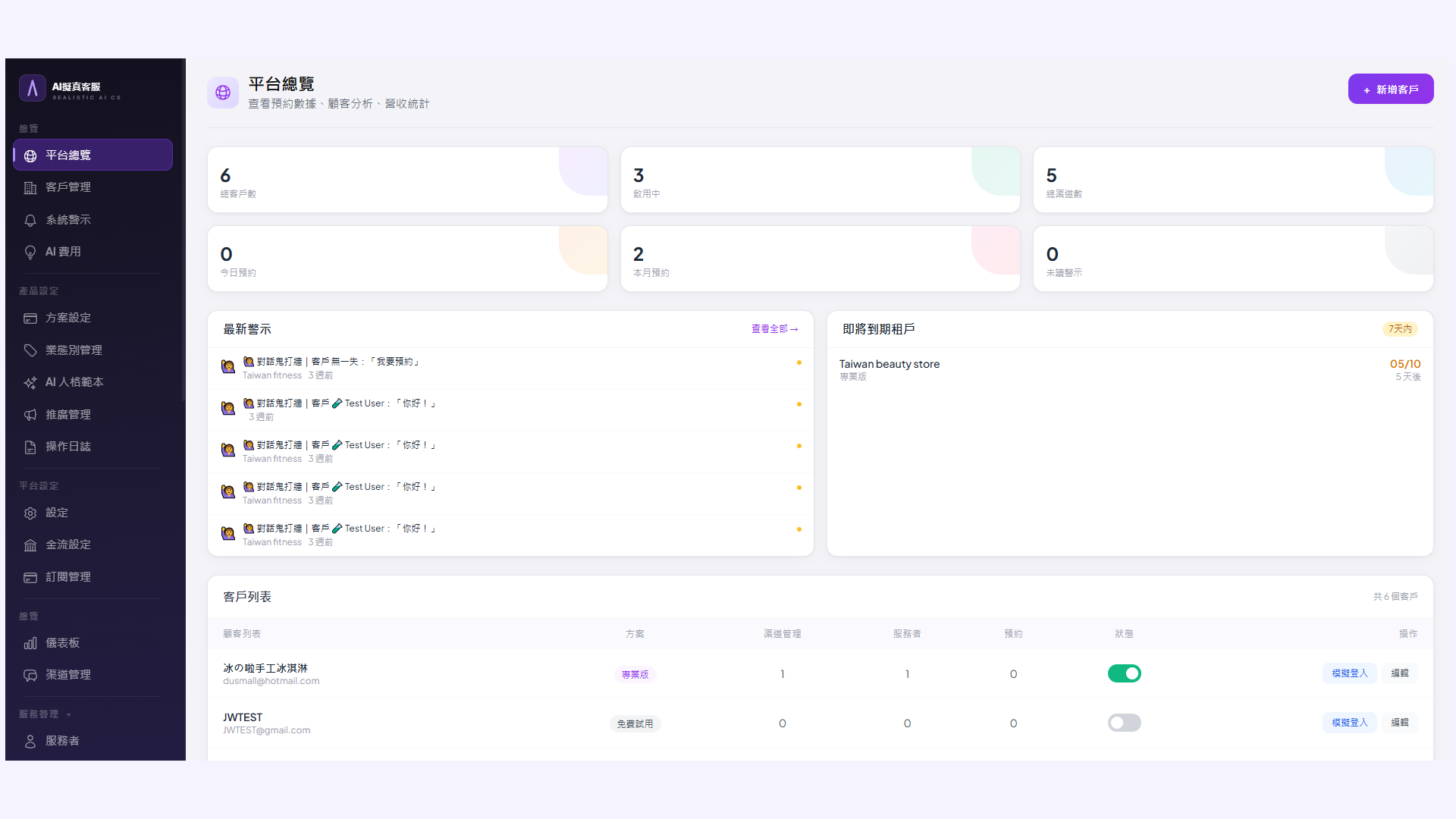Screen dimensions: 1456x819
Task: Select 平台總覽 menu item
Action: pos(93,155)
